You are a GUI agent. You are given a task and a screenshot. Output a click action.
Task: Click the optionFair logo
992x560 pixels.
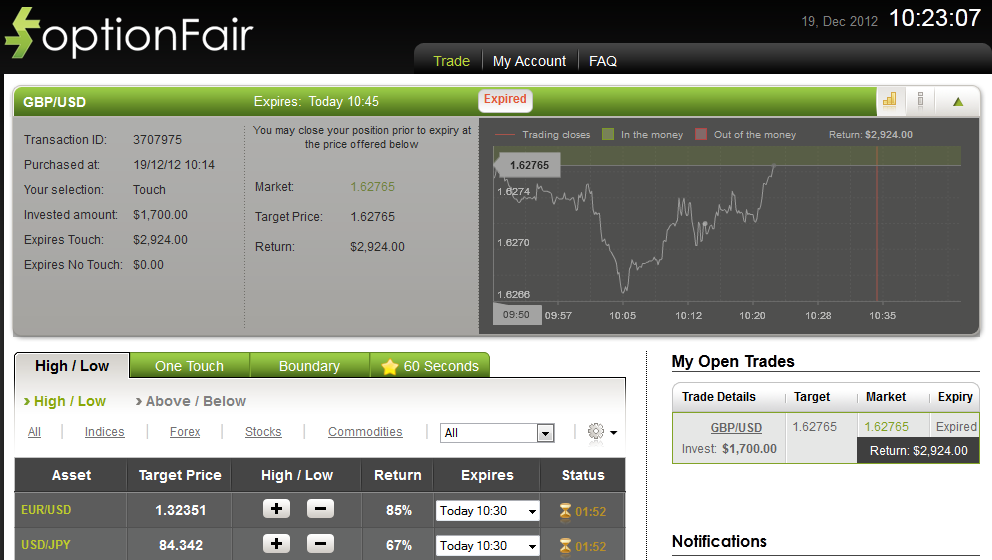(x=128, y=34)
